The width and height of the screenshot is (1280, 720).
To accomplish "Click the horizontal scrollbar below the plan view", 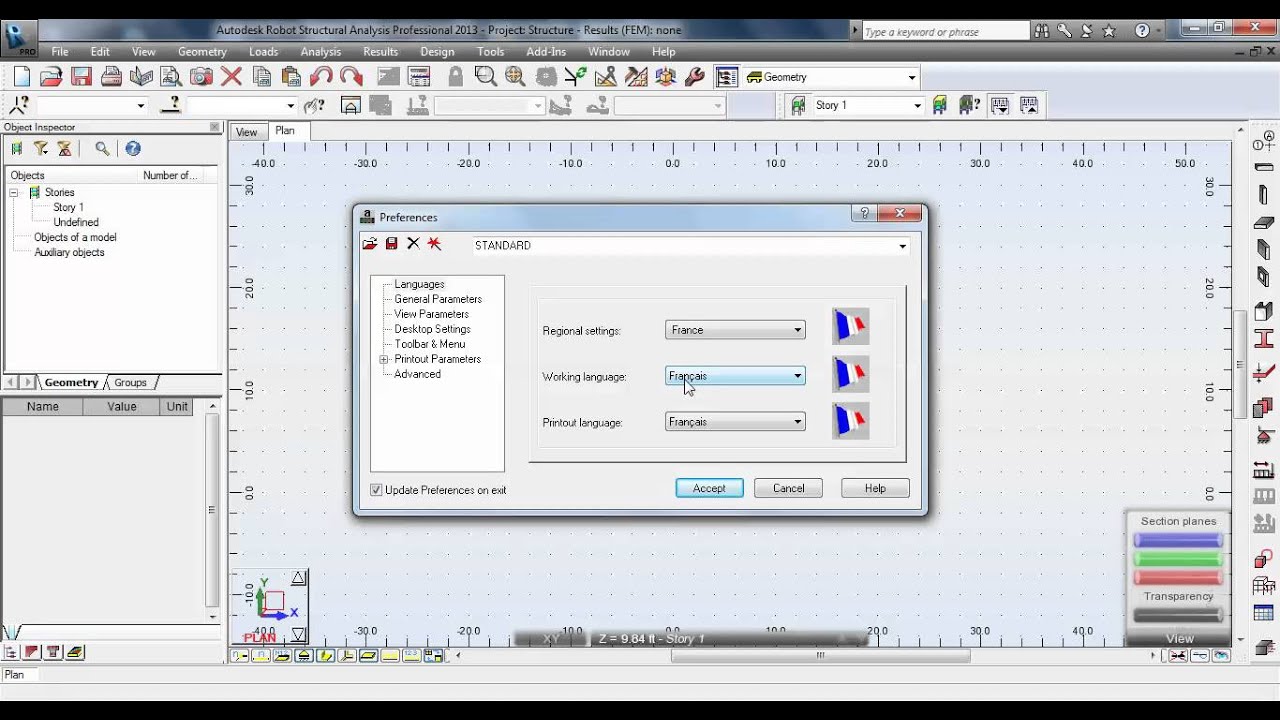I will [x=820, y=656].
